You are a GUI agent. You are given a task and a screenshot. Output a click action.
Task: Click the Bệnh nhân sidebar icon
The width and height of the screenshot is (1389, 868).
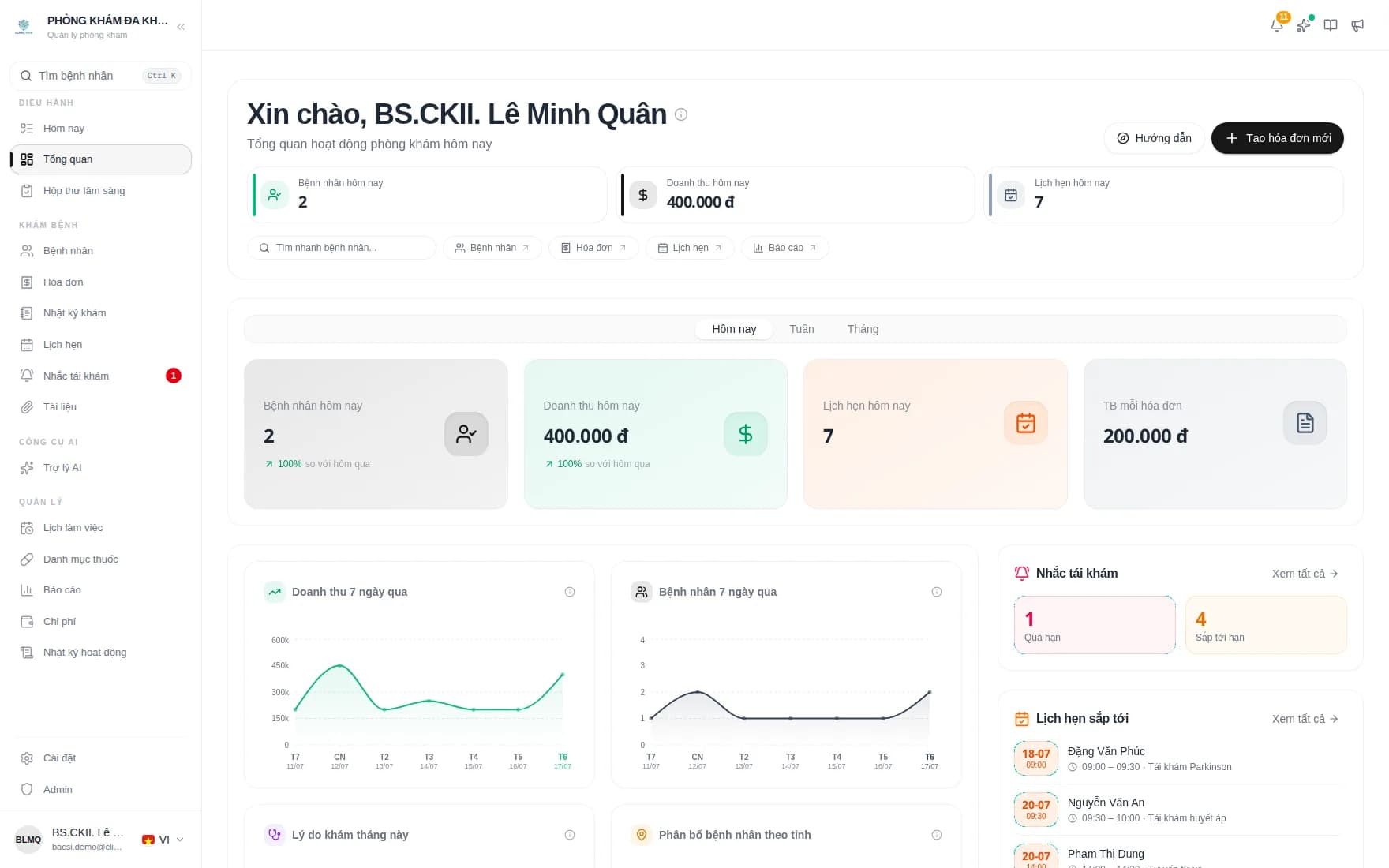pyautogui.click(x=27, y=251)
